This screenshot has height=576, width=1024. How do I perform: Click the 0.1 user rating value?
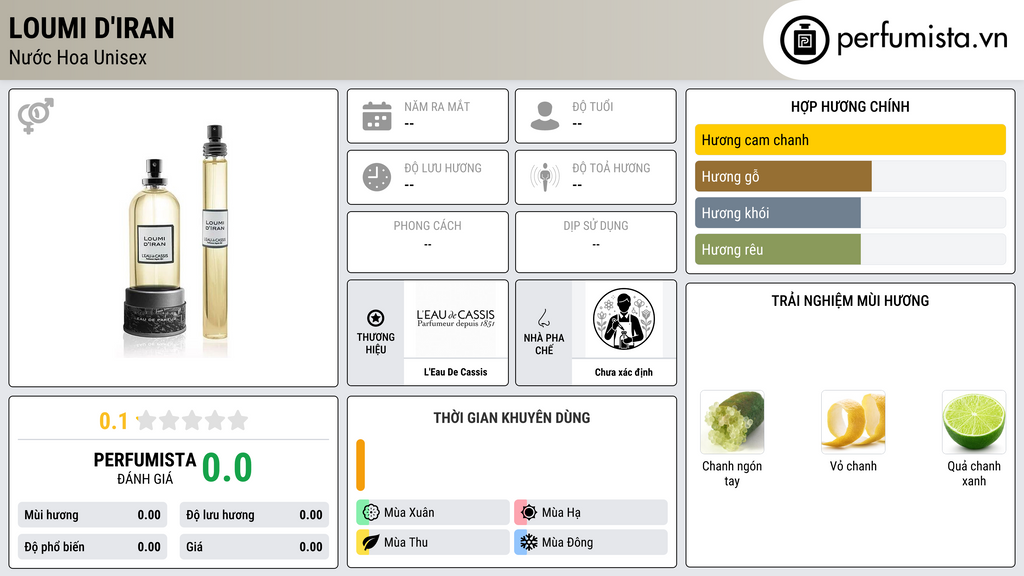click(x=113, y=421)
